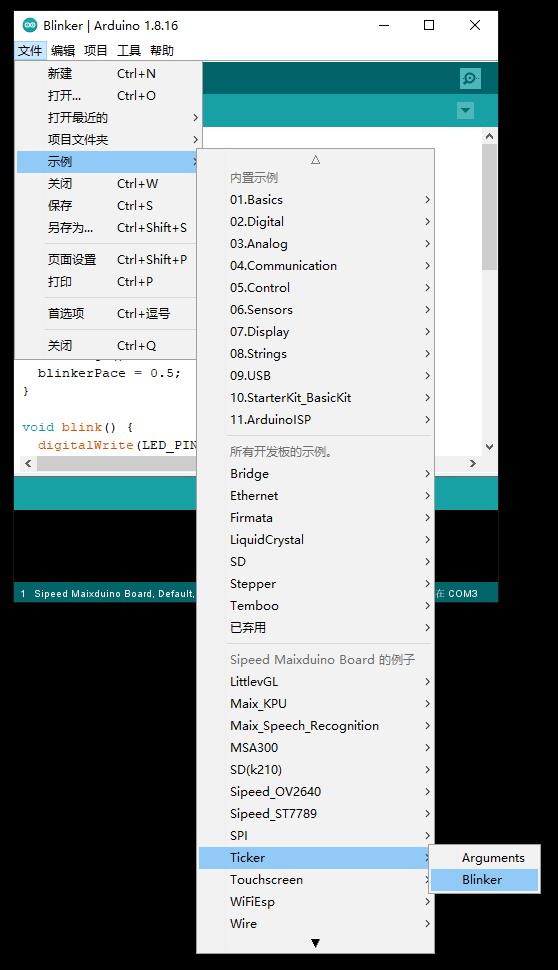Expand the Maix_KPU examples submenu
Image resolution: width=558 pixels, height=970 pixels.
click(315, 703)
